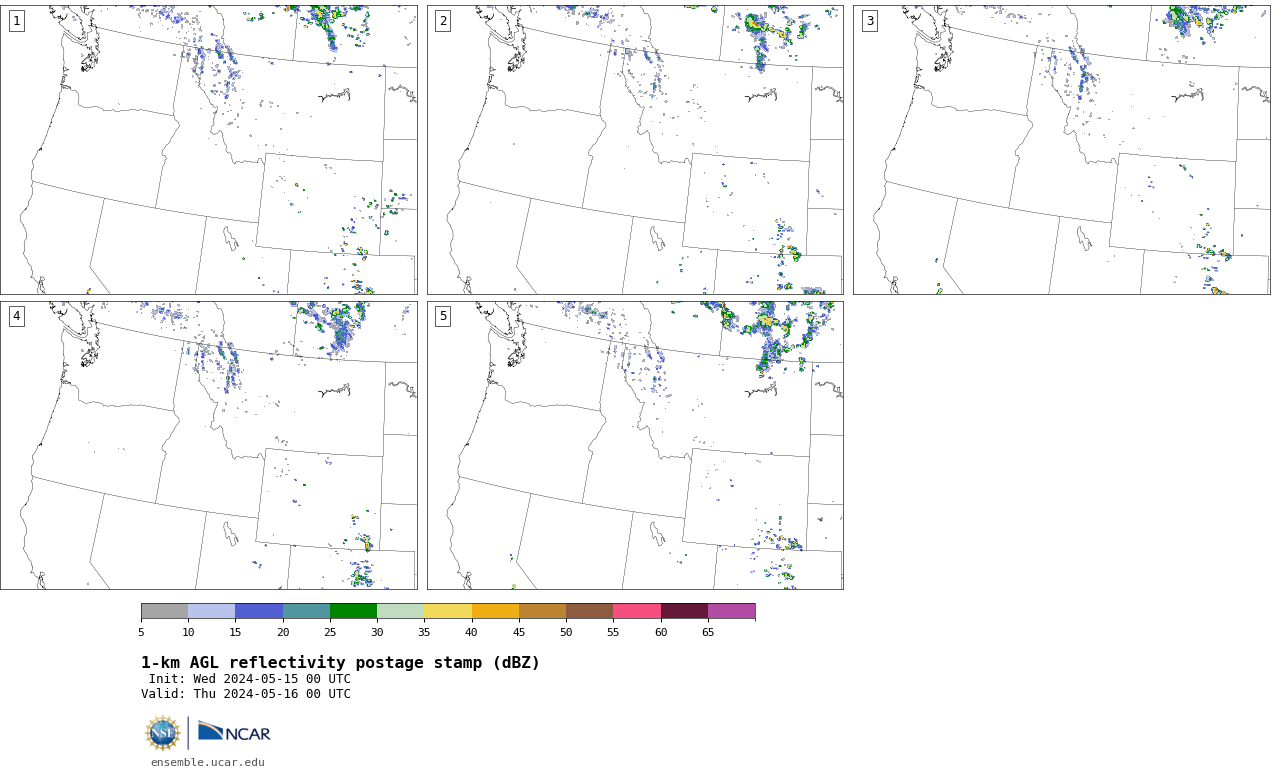This screenshot has width=1280, height=773.
Task: Select the maroon 60-65 dBZ swatch
Action: (684, 611)
